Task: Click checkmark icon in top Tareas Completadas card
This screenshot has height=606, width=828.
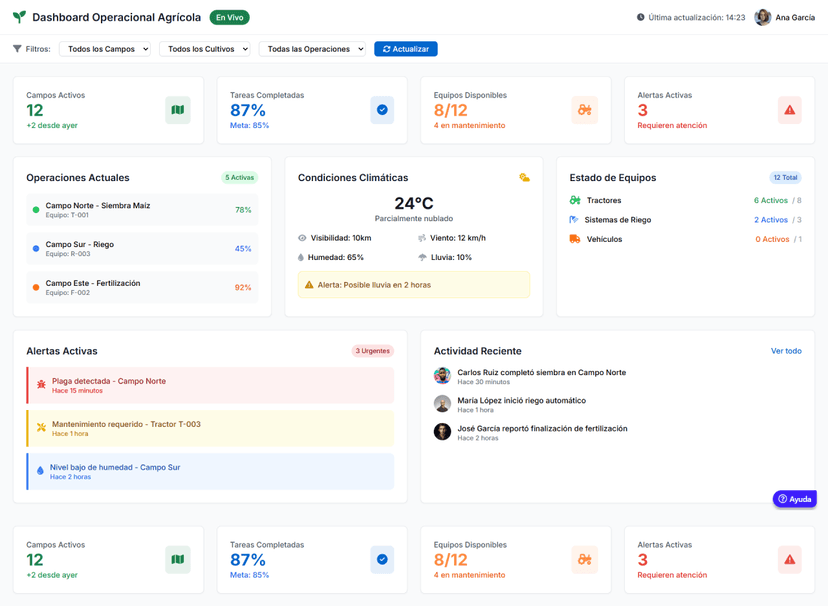Action: pyautogui.click(x=382, y=110)
